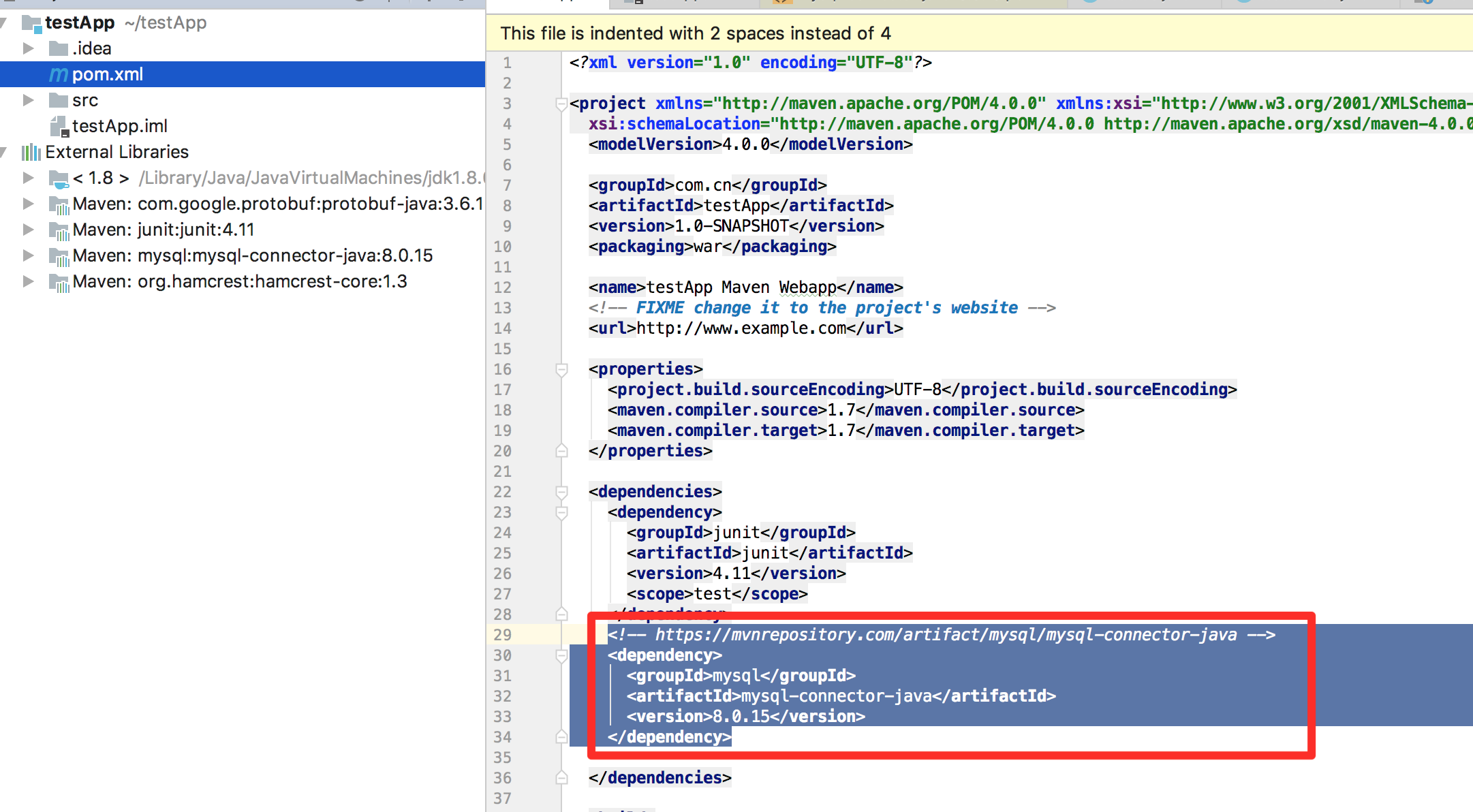This screenshot has height=812, width=1473.
Task: Click the artifactId testApp line
Action: [741, 206]
